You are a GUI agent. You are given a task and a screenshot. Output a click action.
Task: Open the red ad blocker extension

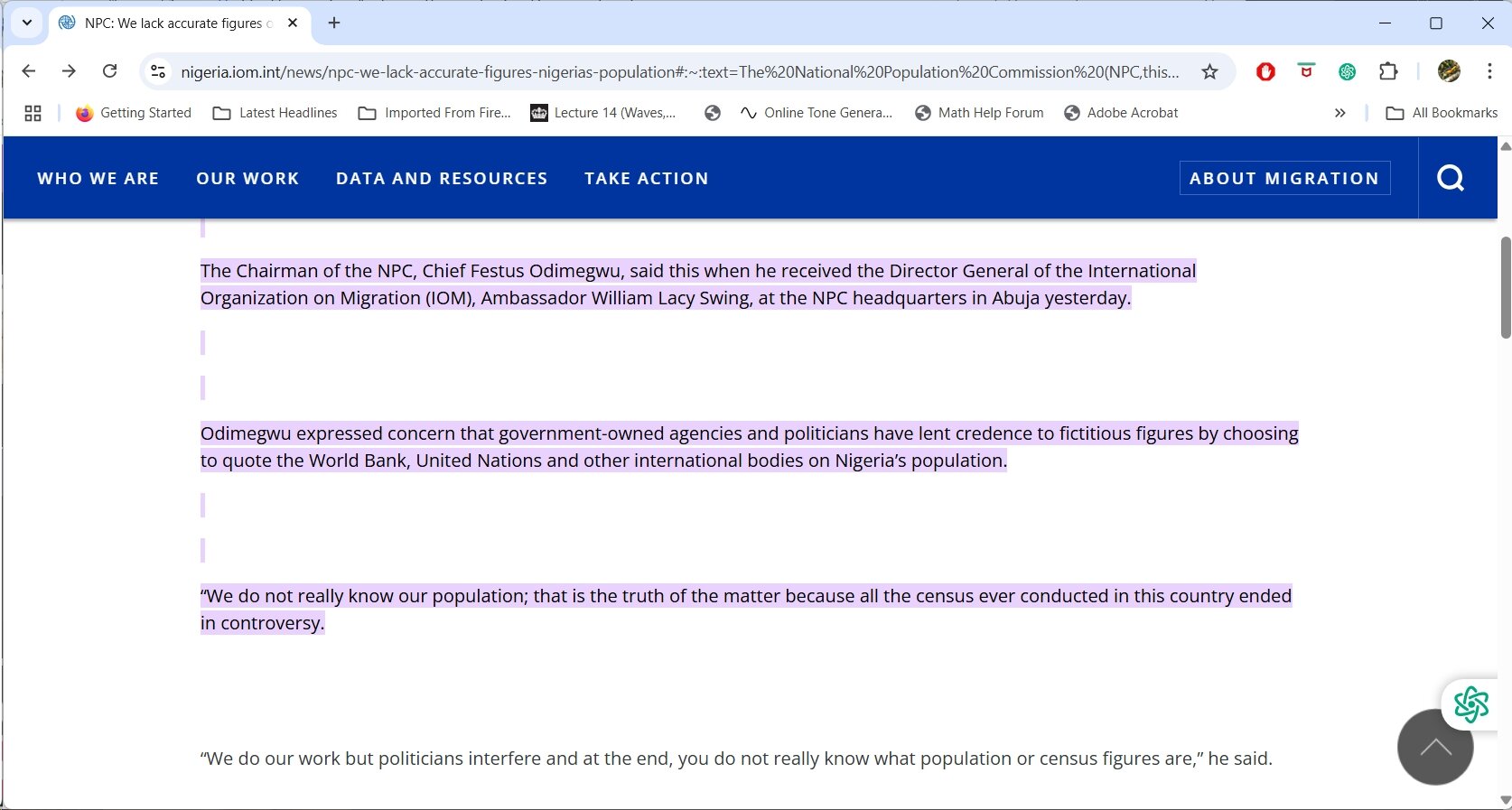(x=1265, y=71)
